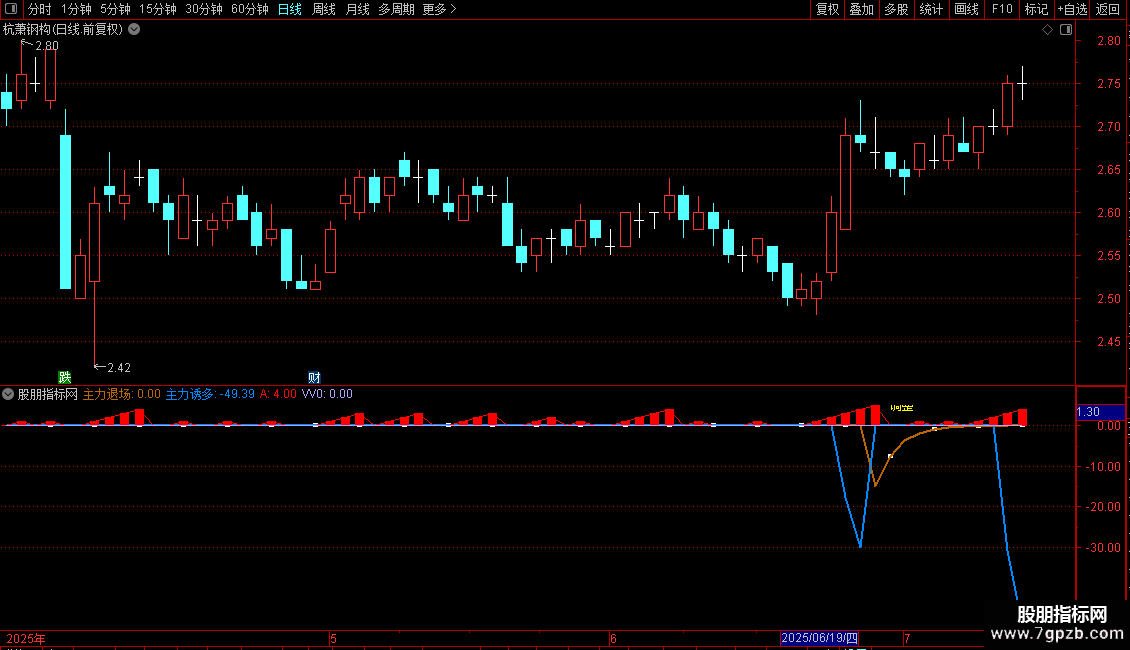Open the 股朋指标网 indicator settings circle icon
Image resolution: width=1130 pixels, height=650 pixels.
8,394
